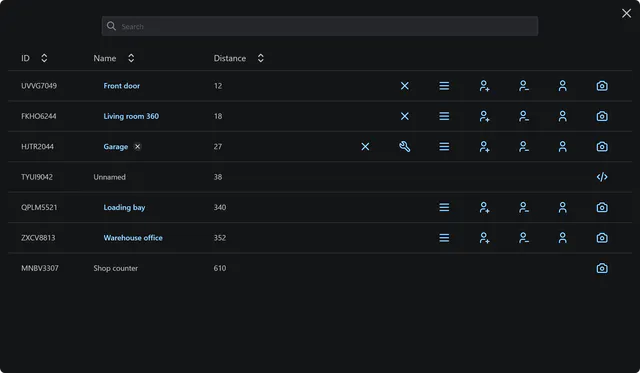Open list menu icon for Loading bay
Screen dimensions: 640x373
(444, 207)
